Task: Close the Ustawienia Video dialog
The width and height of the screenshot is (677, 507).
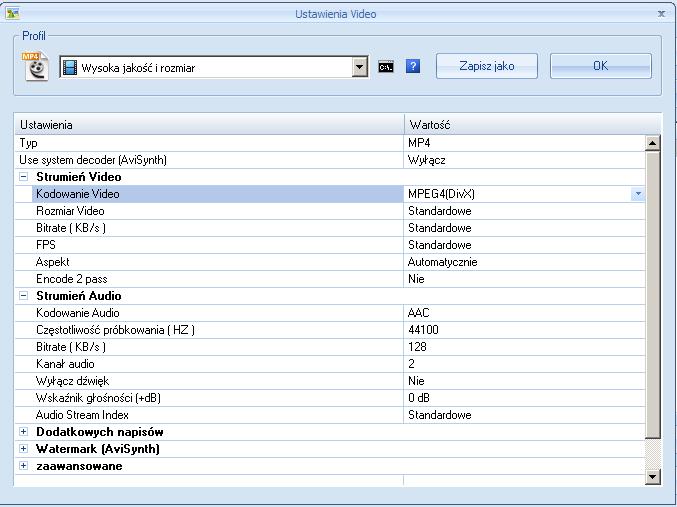Action: (661, 14)
